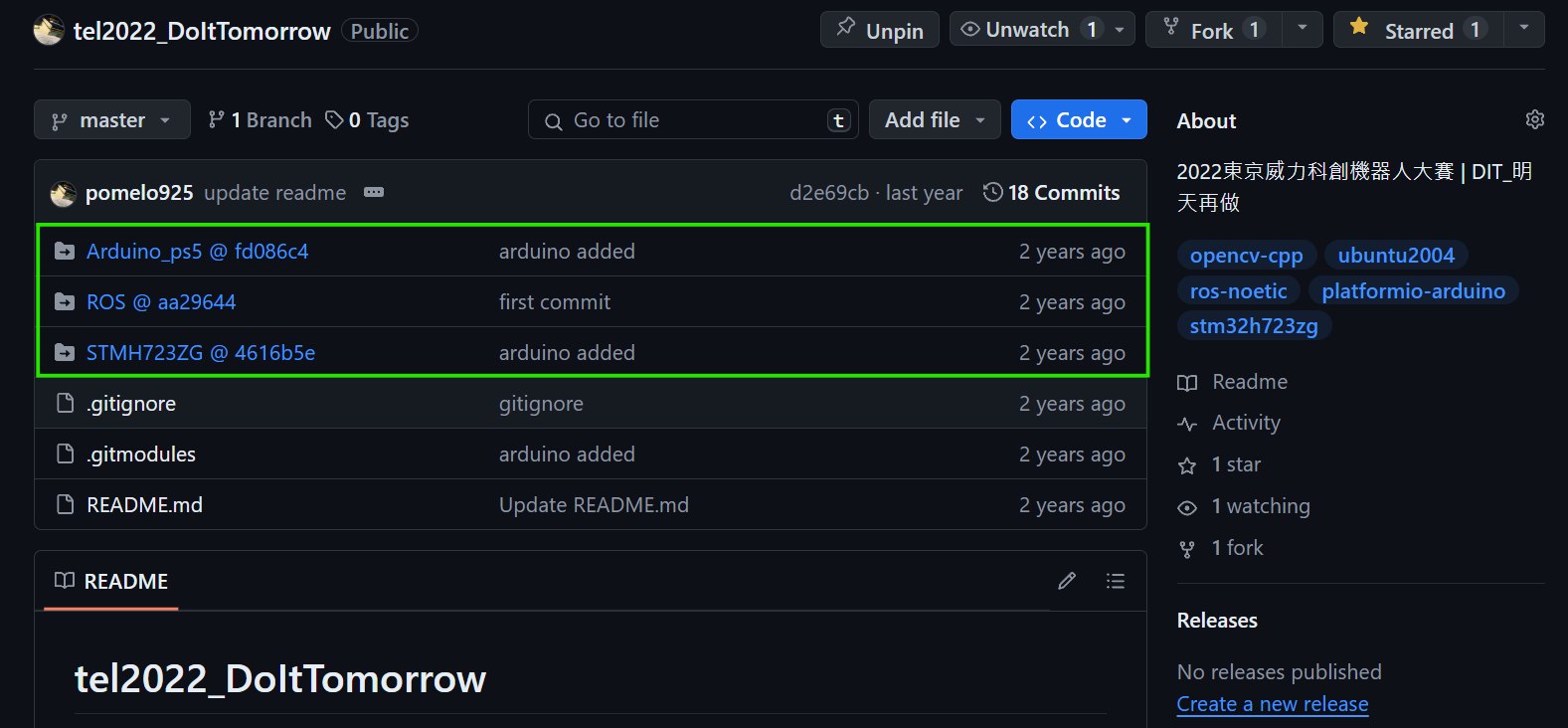Expand commit message ellipsis button
Screen dimensions: 1568x728
[x=374, y=192]
